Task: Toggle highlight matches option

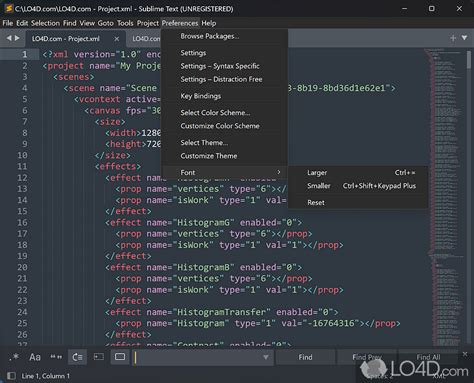Action: [x=120, y=357]
